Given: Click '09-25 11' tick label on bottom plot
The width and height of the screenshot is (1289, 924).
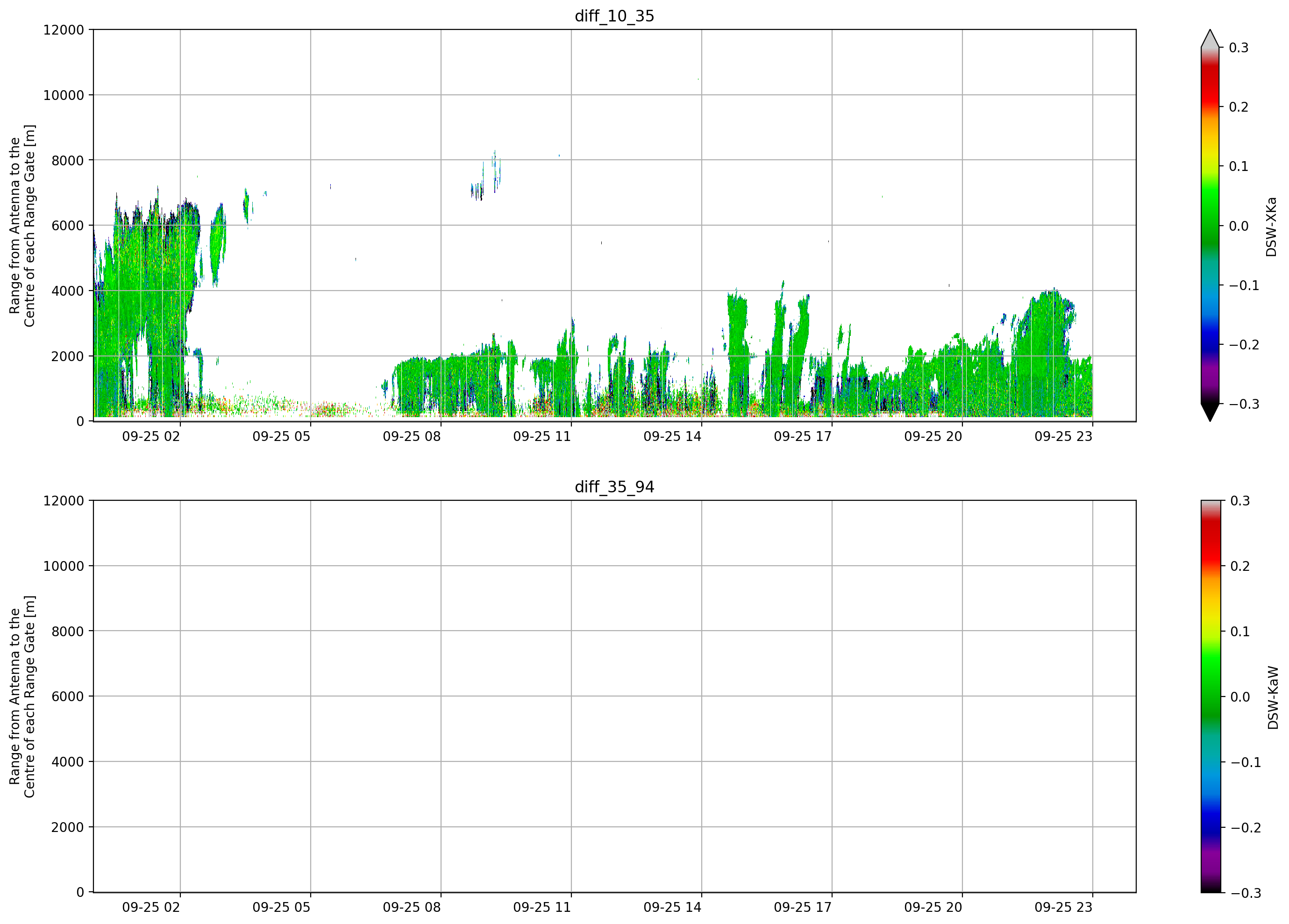Looking at the screenshot, I should pyautogui.click(x=542, y=908).
